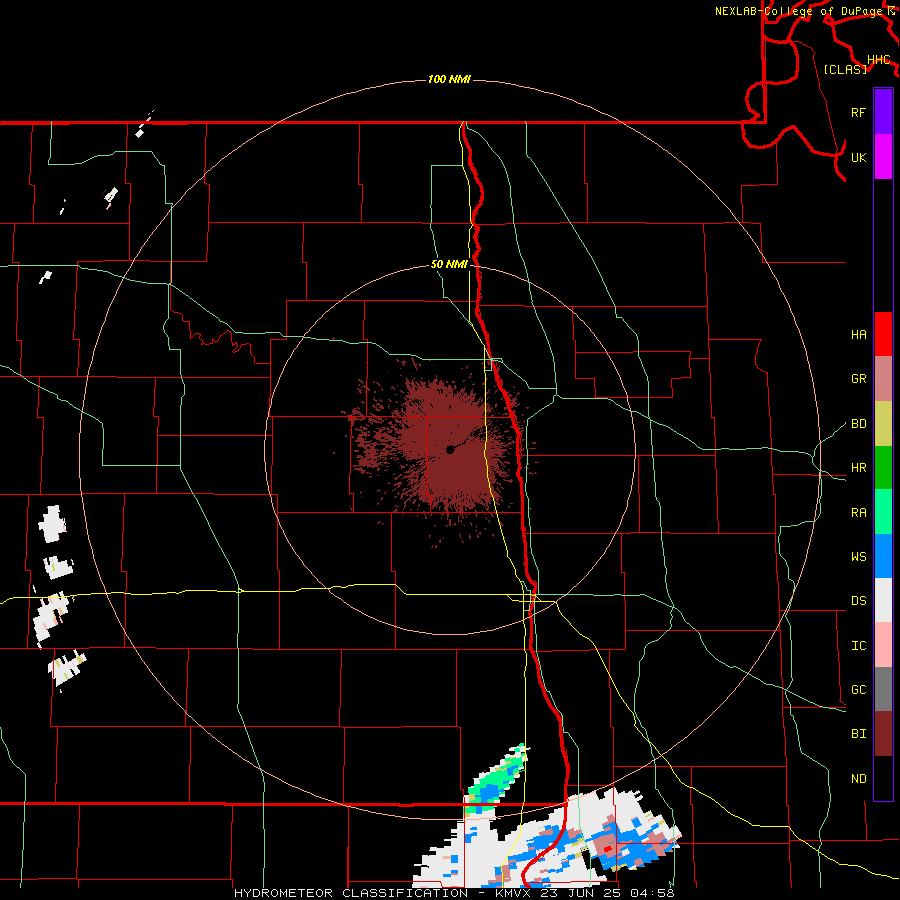The width and height of the screenshot is (900, 900).
Task: Click the red HA hail legend swatch
Action: click(883, 334)
